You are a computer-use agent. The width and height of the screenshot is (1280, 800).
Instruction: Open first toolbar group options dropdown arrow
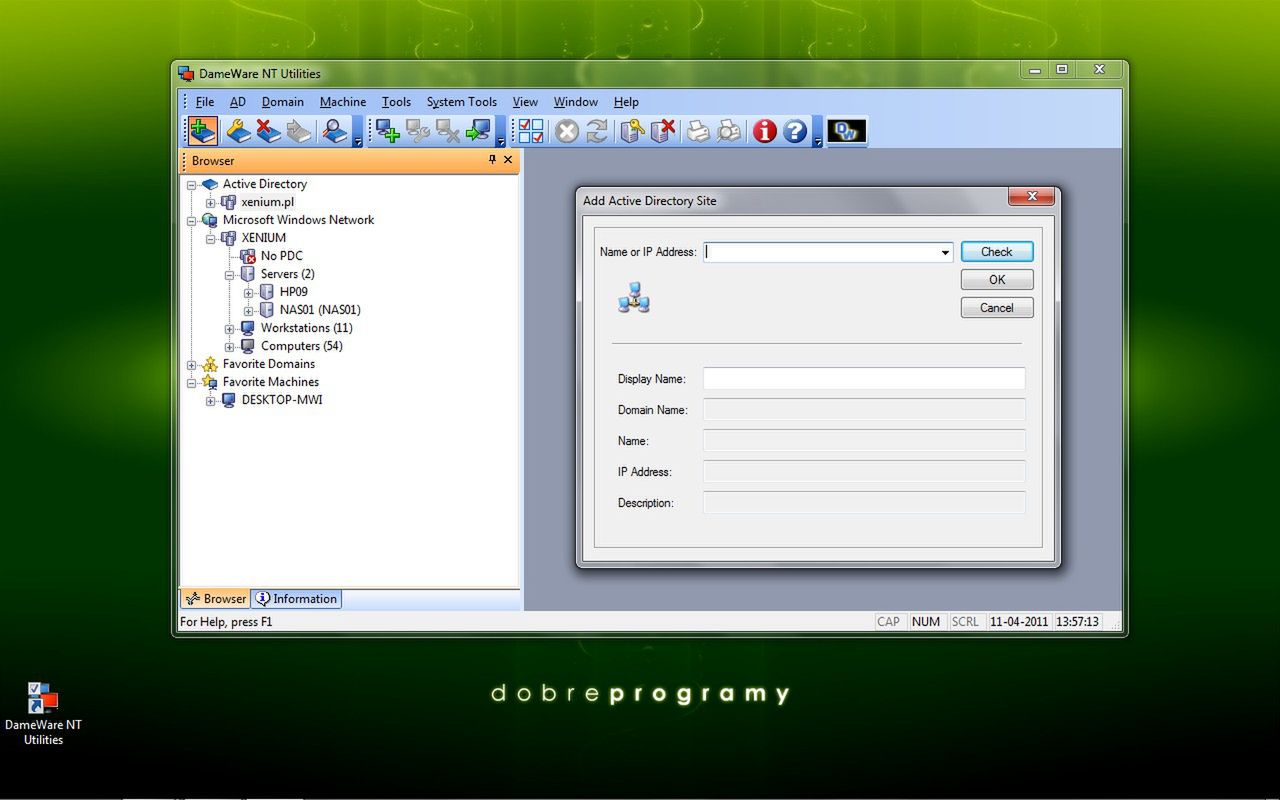point(358,132)
